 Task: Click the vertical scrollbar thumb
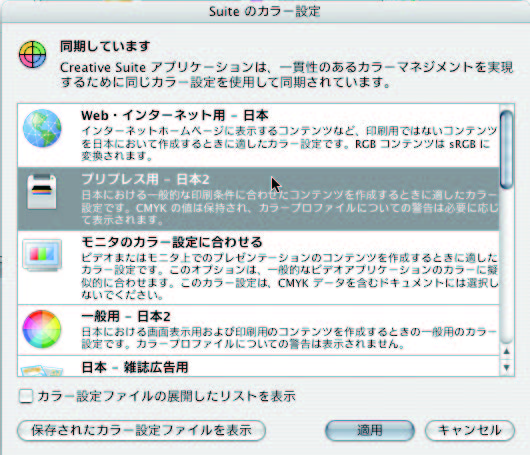pos(506,149)
